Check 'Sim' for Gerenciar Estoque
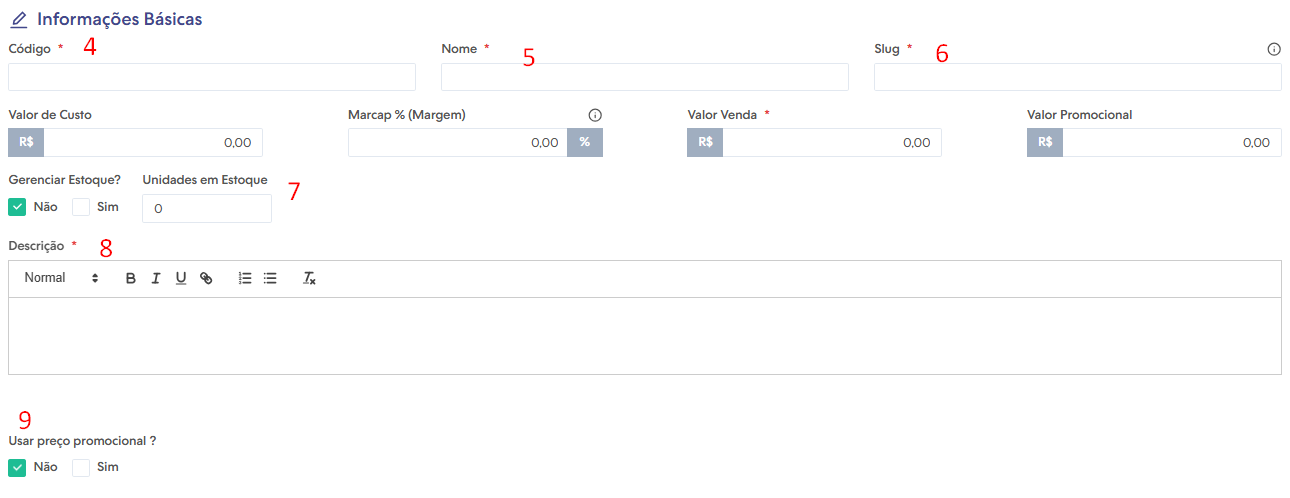Screen dimensions: 1290x498 coord(81,207)
